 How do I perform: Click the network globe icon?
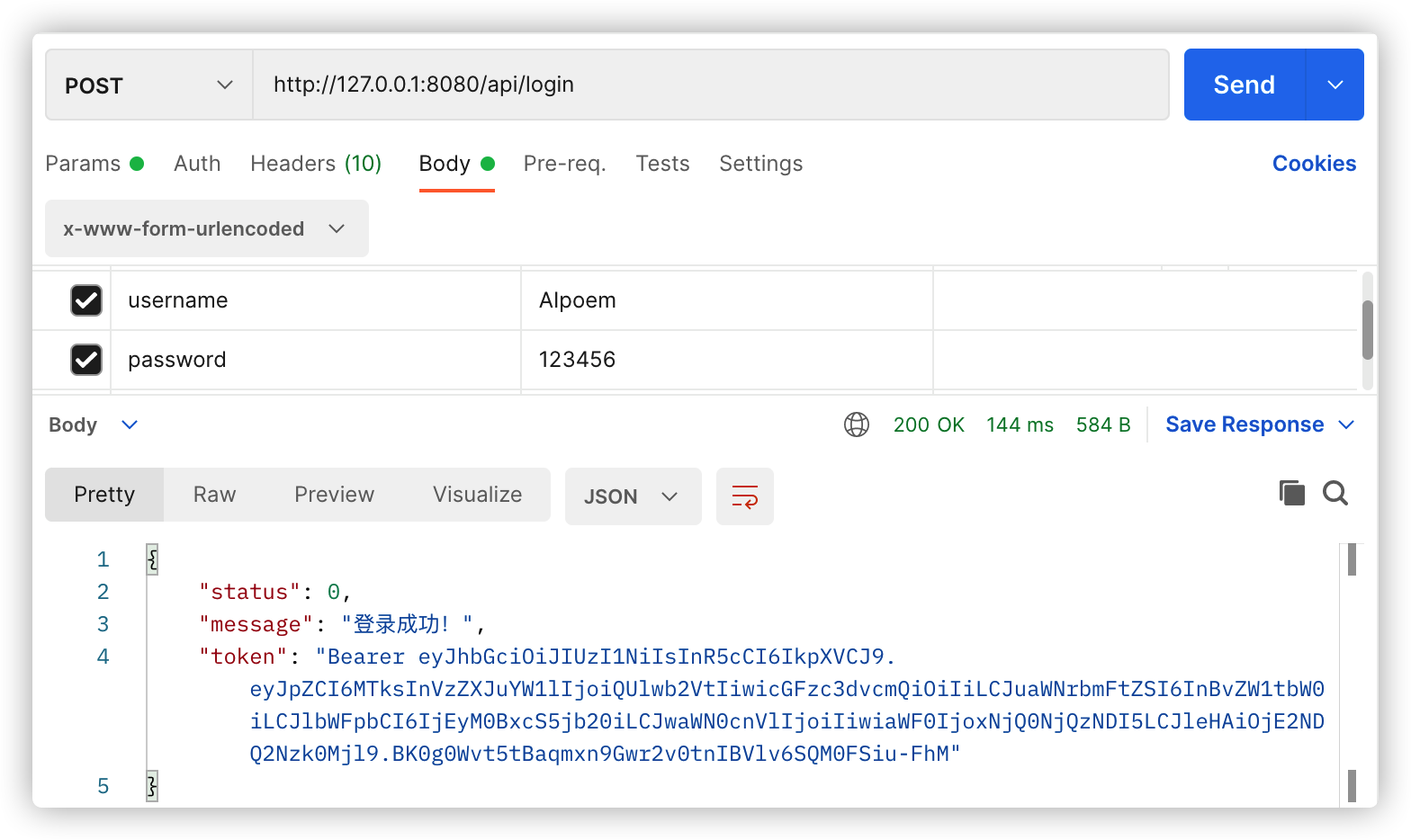[x=857, y=424]
